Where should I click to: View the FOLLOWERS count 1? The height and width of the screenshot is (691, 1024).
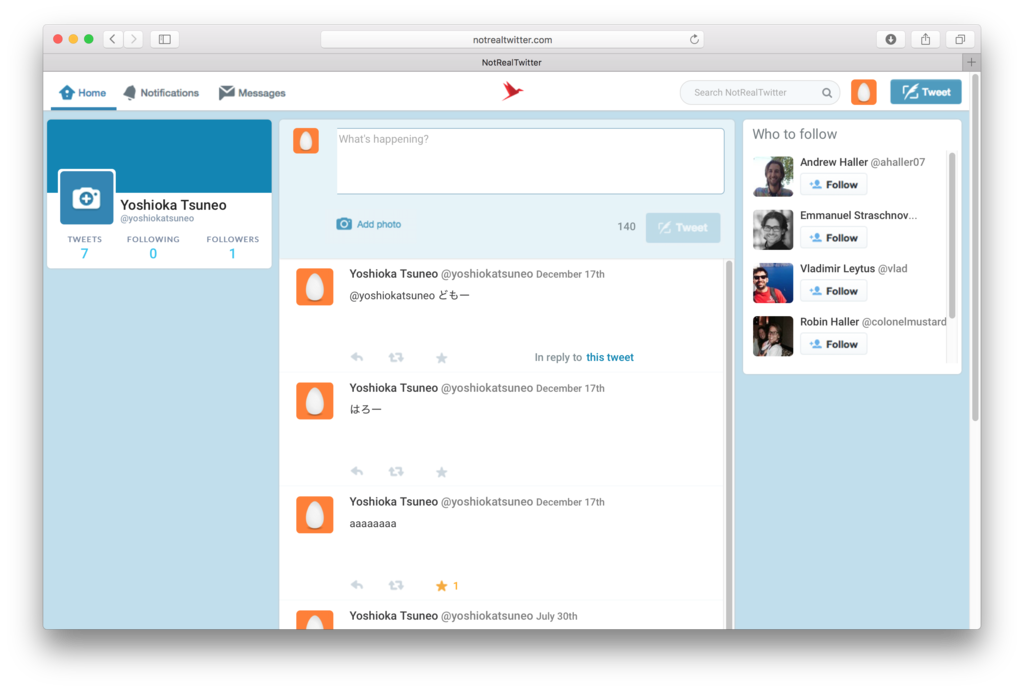(232, 253)
